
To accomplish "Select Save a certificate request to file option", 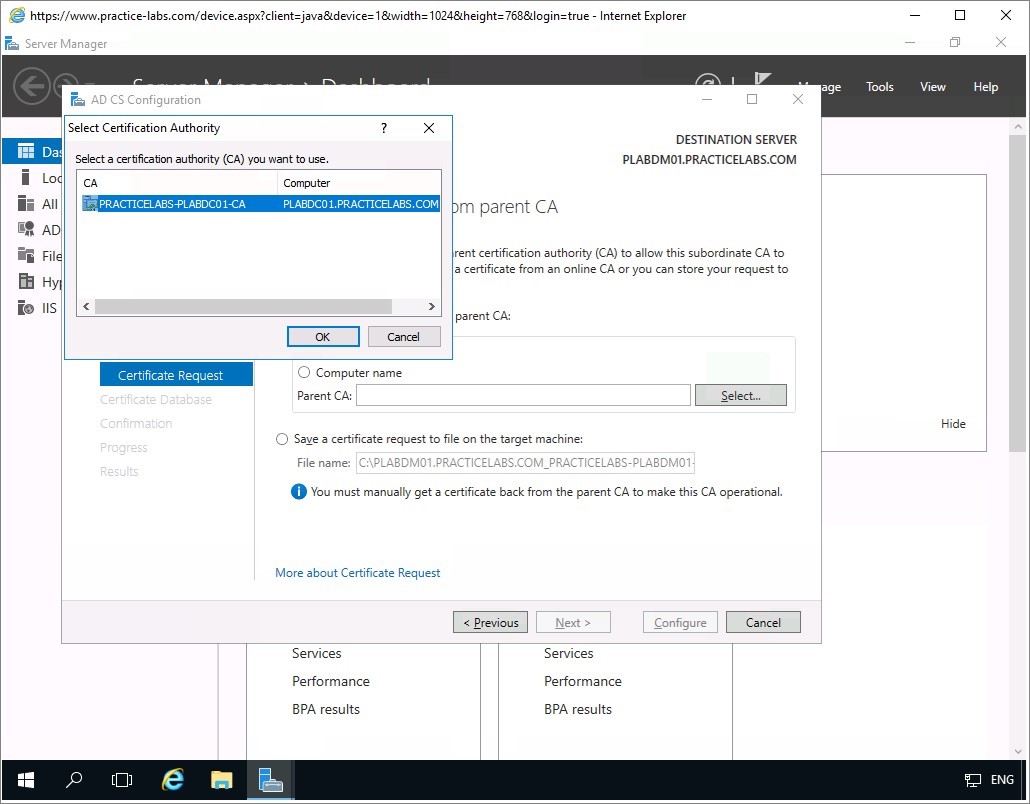I will click(282, 439).
